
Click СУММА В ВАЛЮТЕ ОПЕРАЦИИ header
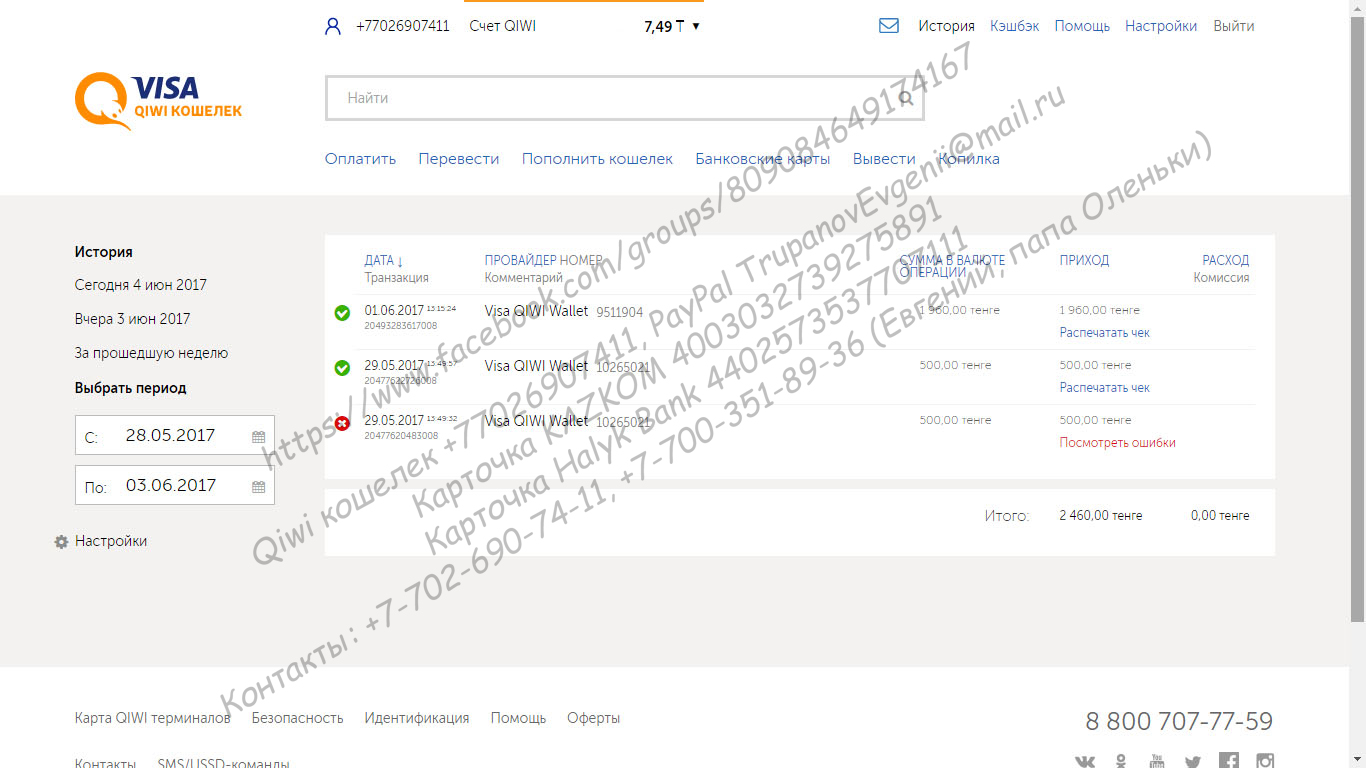tap(952, 266)
